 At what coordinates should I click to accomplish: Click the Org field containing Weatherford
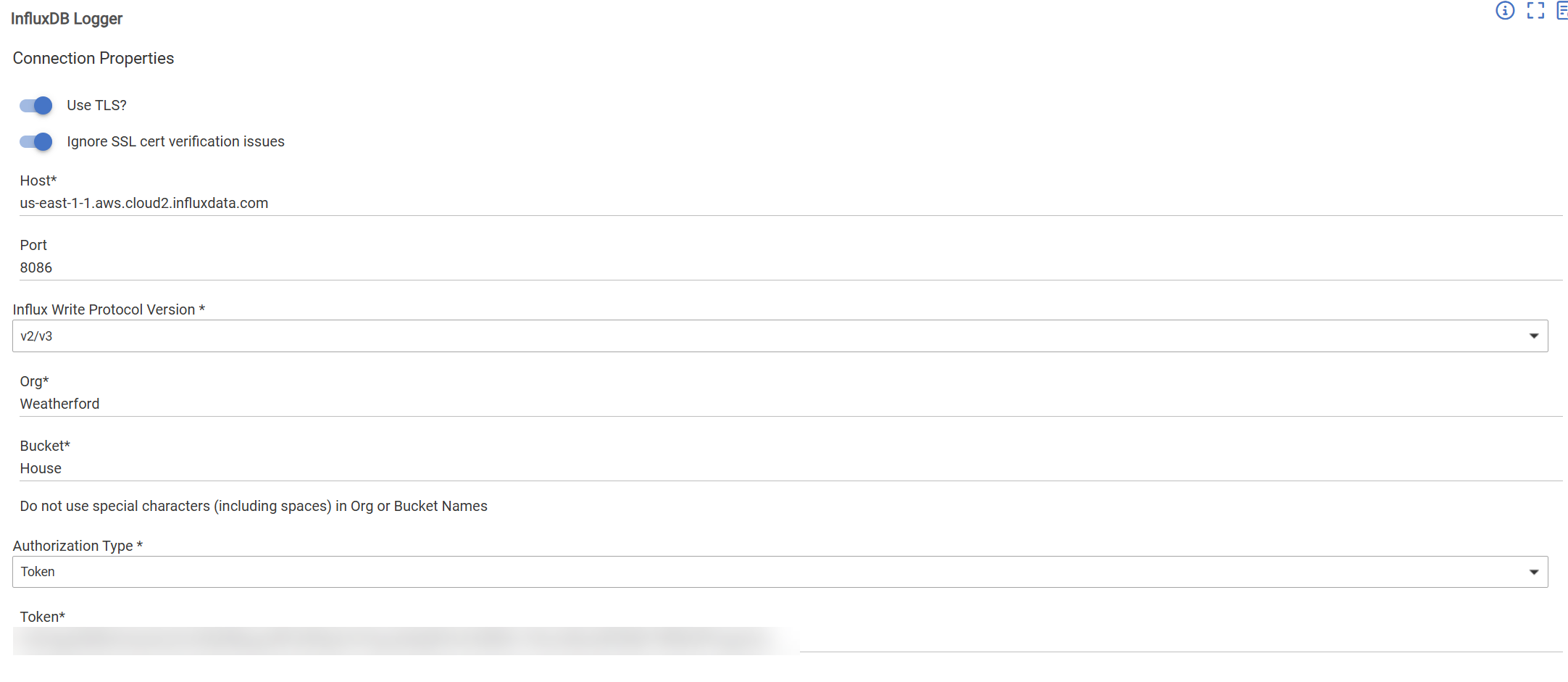coord(790,404)
